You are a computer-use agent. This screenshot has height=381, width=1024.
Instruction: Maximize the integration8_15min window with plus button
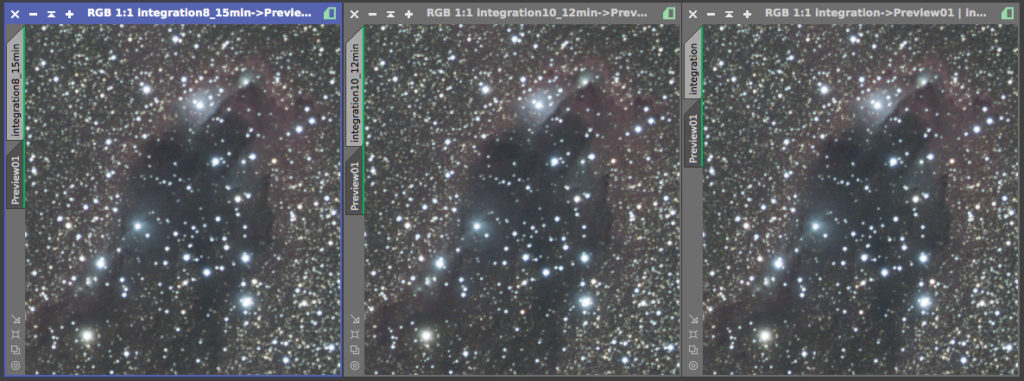pos(70,14)
